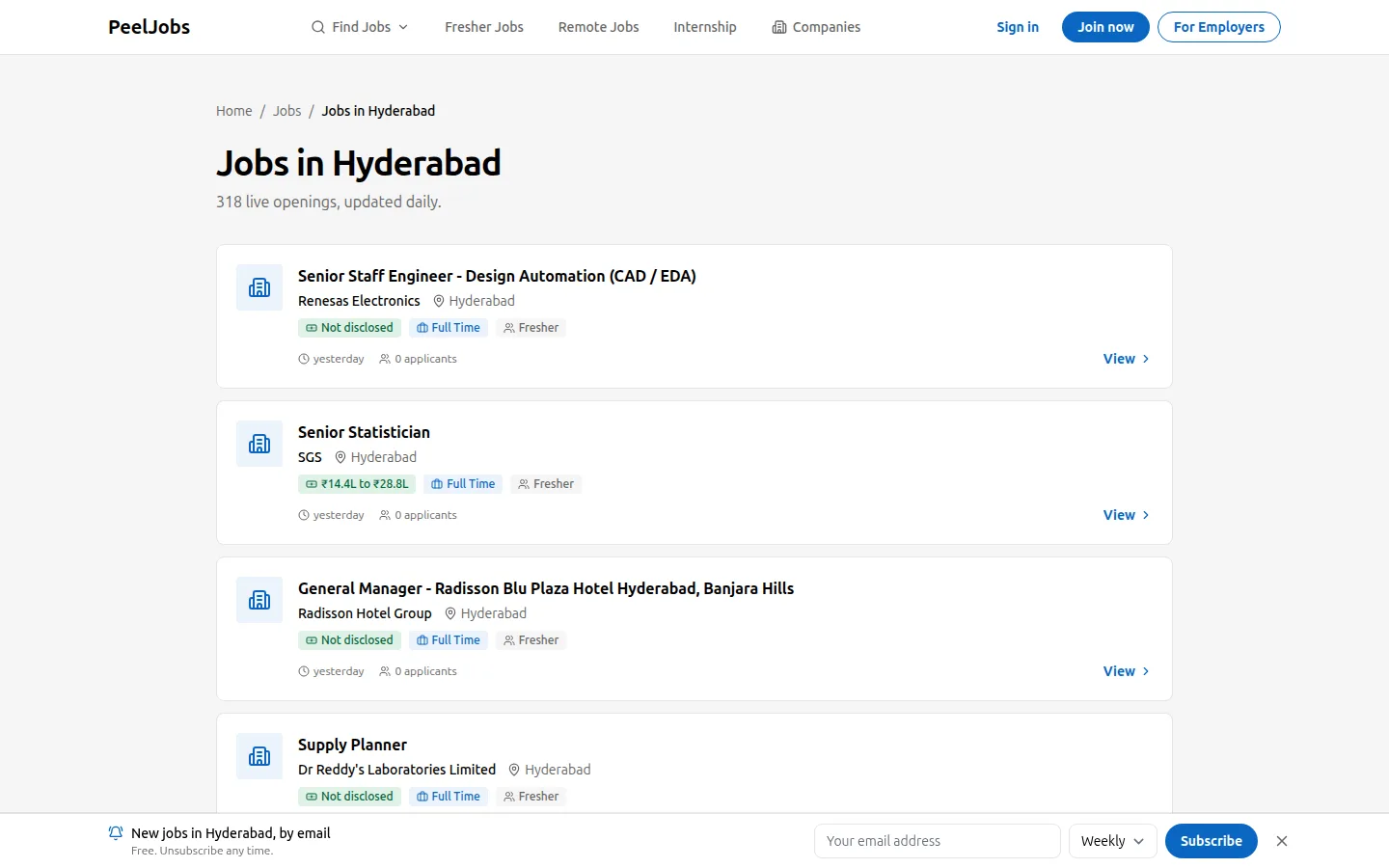The height and width of the screenshot is (868, 1389).
Task: Open the Weekly frequency dropdown
Action: pyautogui.click(x=1113, y=841)
